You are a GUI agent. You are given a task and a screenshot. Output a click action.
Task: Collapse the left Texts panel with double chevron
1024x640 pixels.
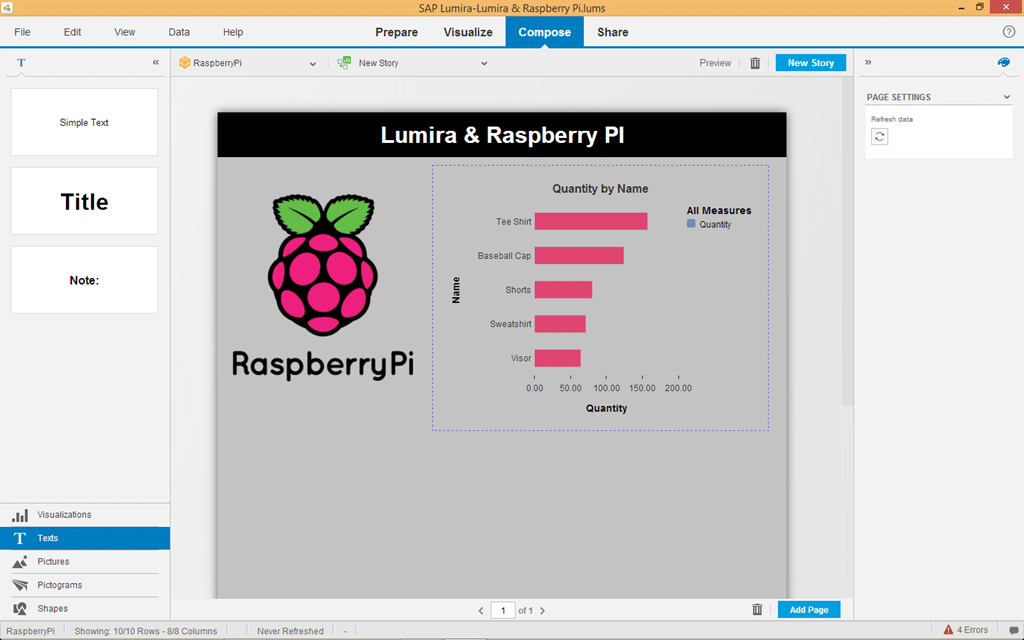(x=155, y=62)
